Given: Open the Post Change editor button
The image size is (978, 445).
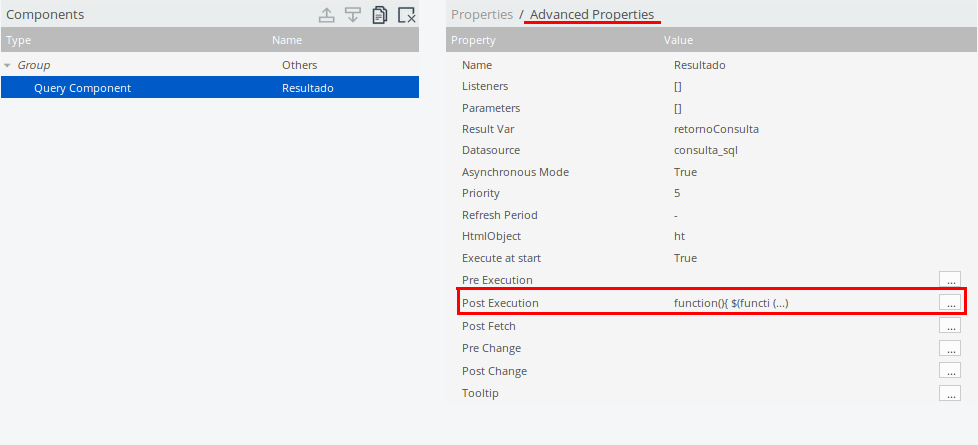Looking at the screenshot, I should (x=950, y=371).
